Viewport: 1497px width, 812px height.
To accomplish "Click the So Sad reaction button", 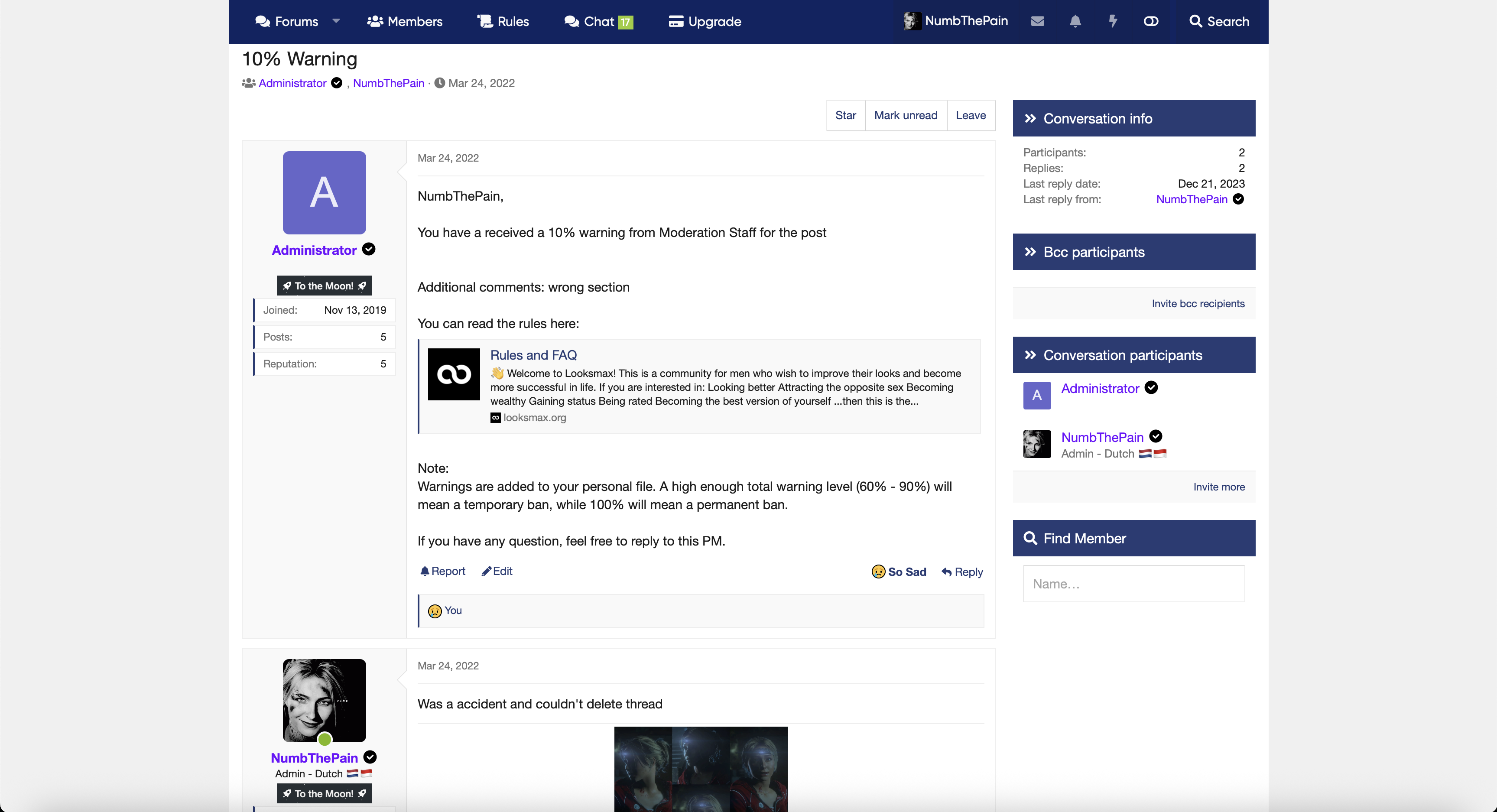I will point(899,572).
